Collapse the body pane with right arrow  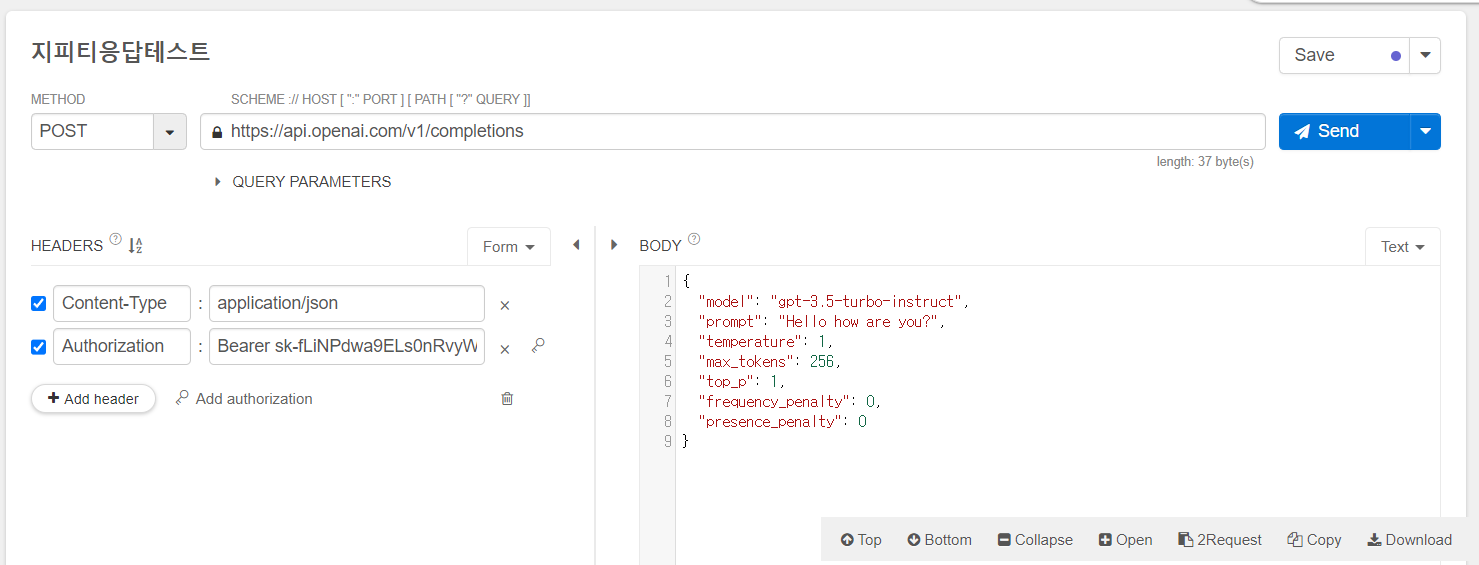click(614, 245)
